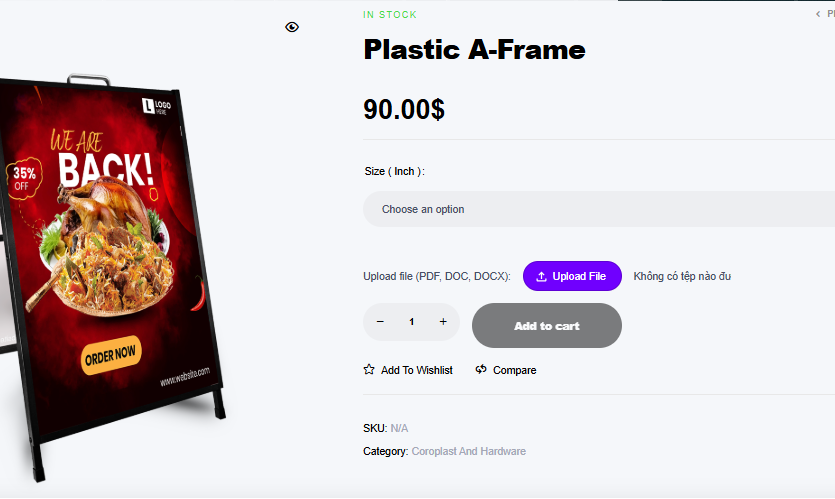Click the star icon for the wishlist
The height and width of the screenshot is (499, 835).
pos(369,370)
